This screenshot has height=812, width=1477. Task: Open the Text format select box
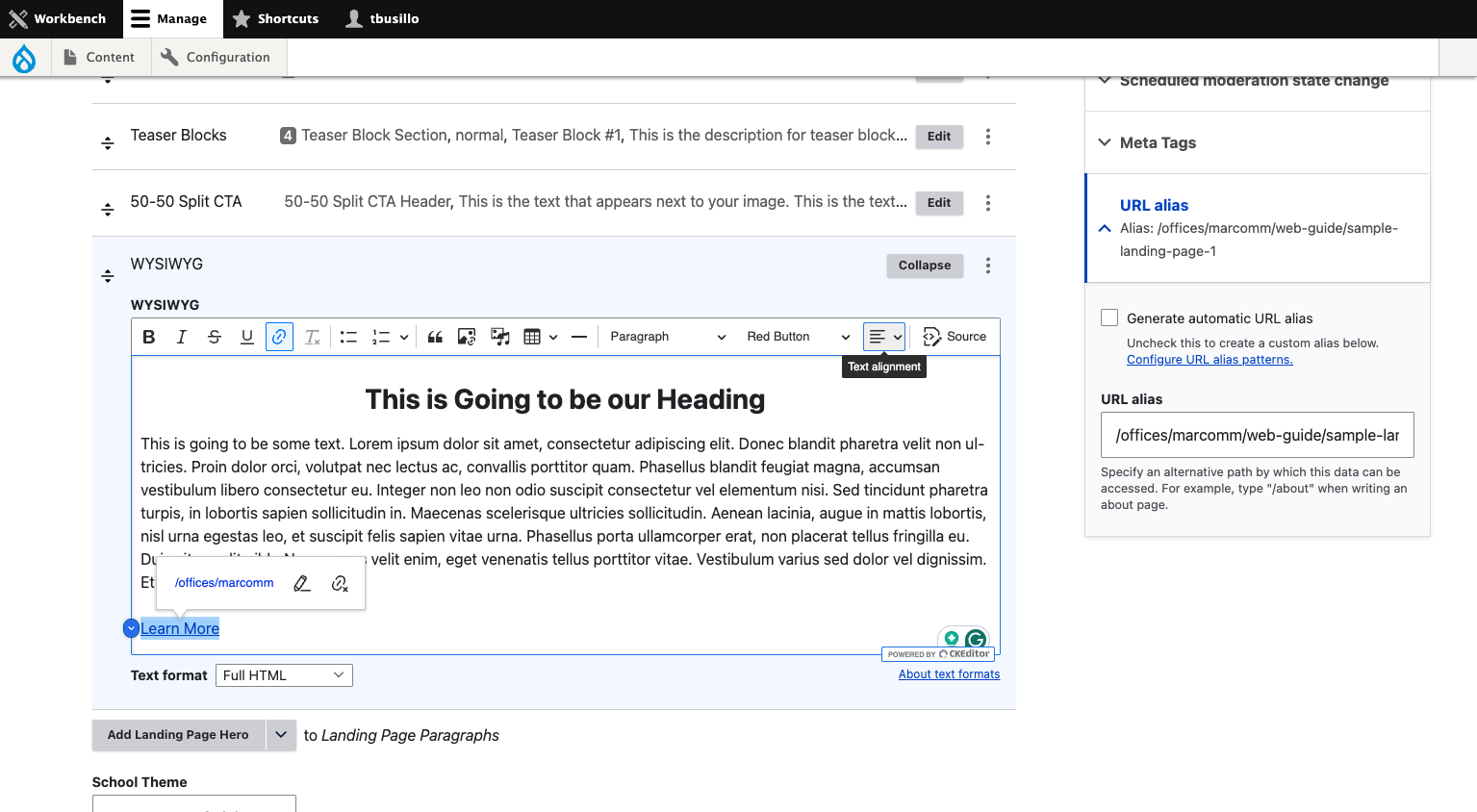coord(284,675)
